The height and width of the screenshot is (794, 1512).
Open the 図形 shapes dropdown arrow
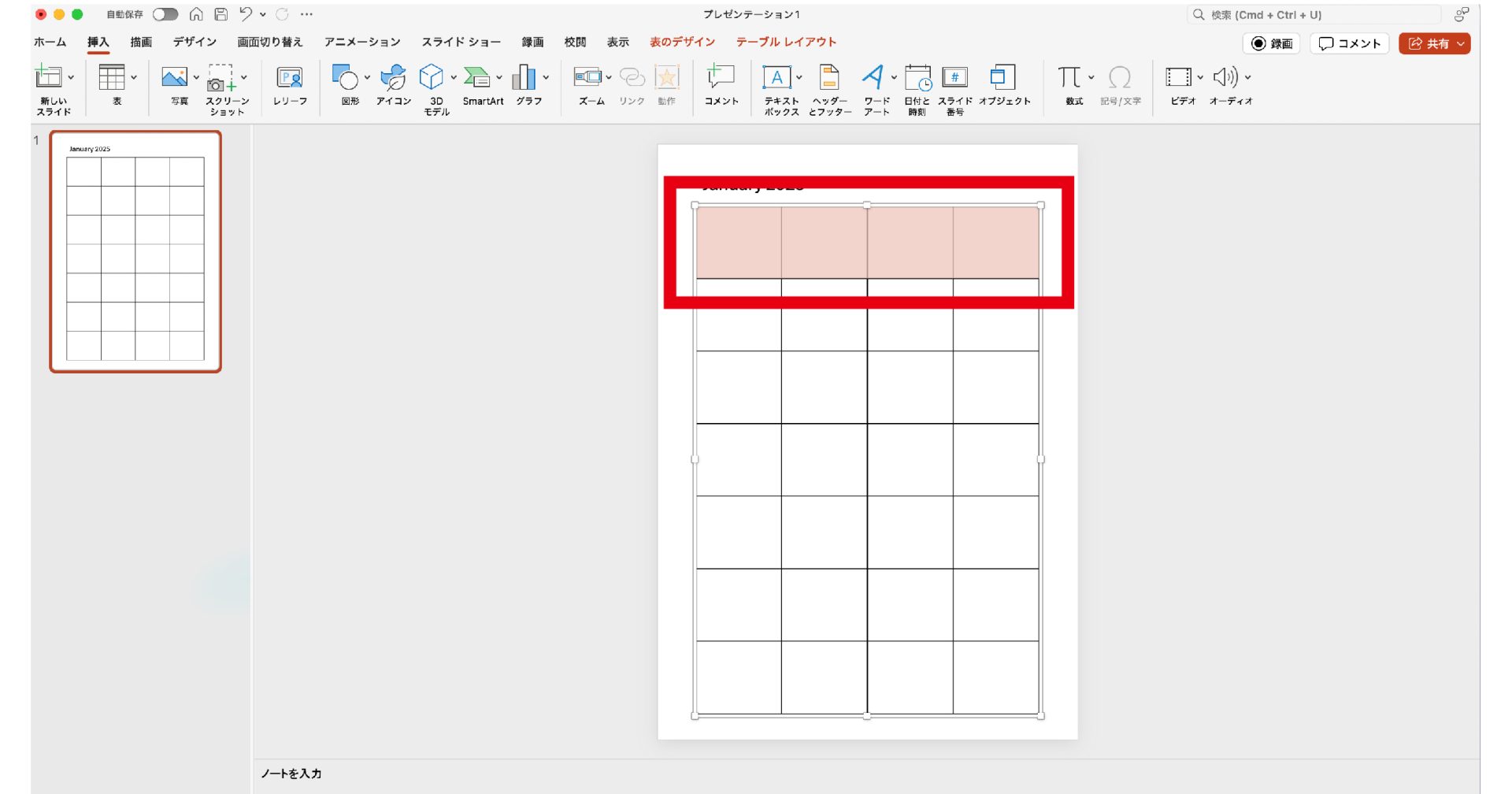tap(367, 77)
